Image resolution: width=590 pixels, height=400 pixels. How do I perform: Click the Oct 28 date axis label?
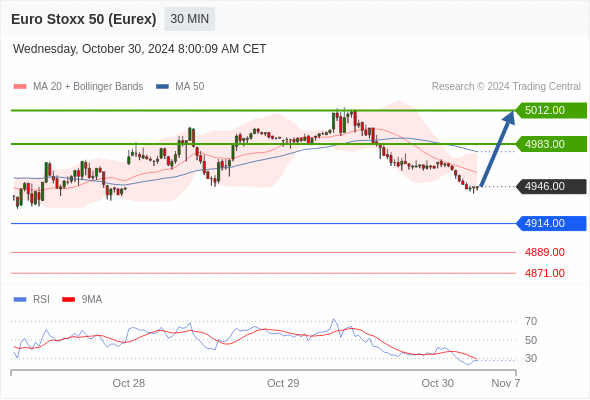pos(129,383)
